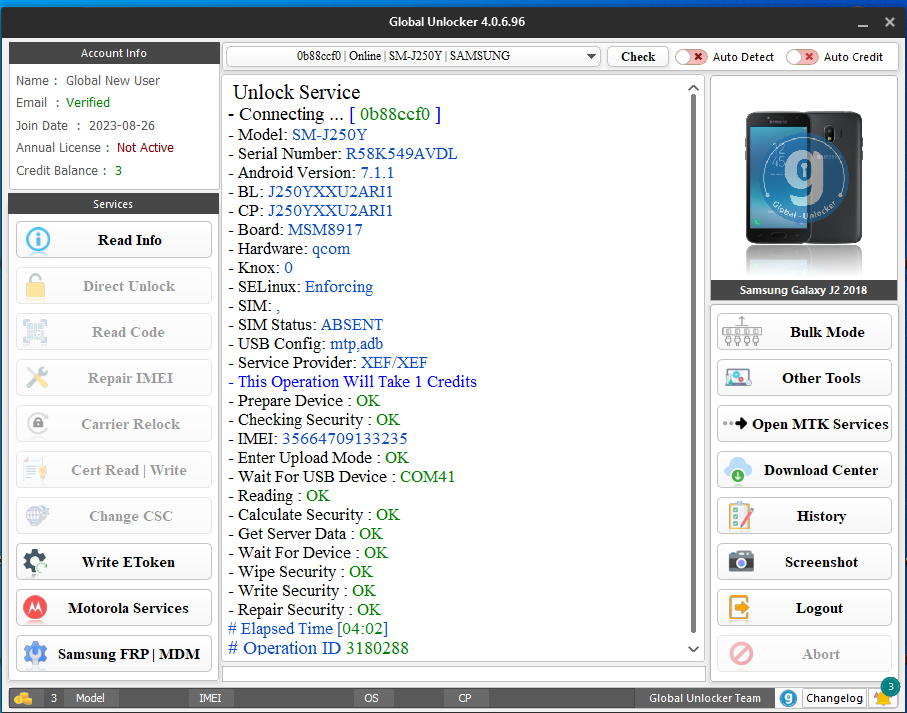Viewport: 907px width, 713px height.
Task: Click the Email Verified status text
Action: (x=88, y=103)
